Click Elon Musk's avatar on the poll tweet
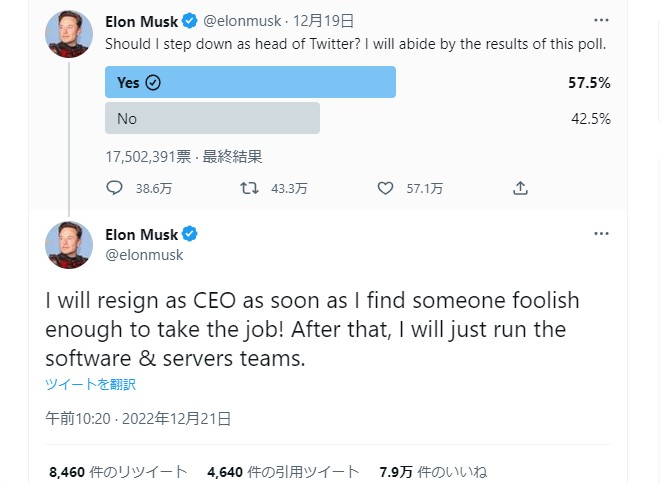This screenshot has width=660, height=484. [69, 34]
